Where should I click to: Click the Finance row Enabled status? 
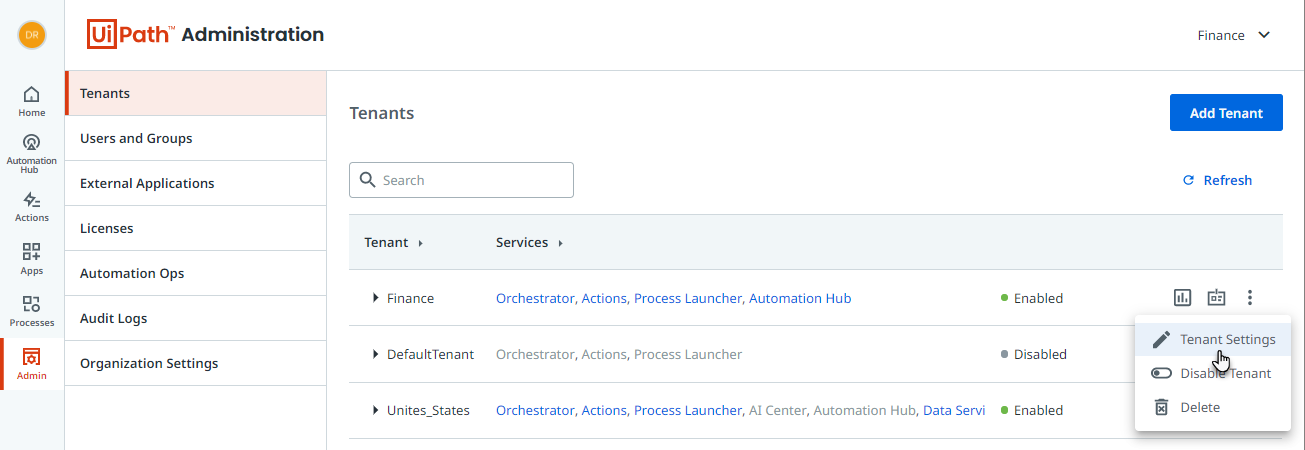(x=1032, y=298)
